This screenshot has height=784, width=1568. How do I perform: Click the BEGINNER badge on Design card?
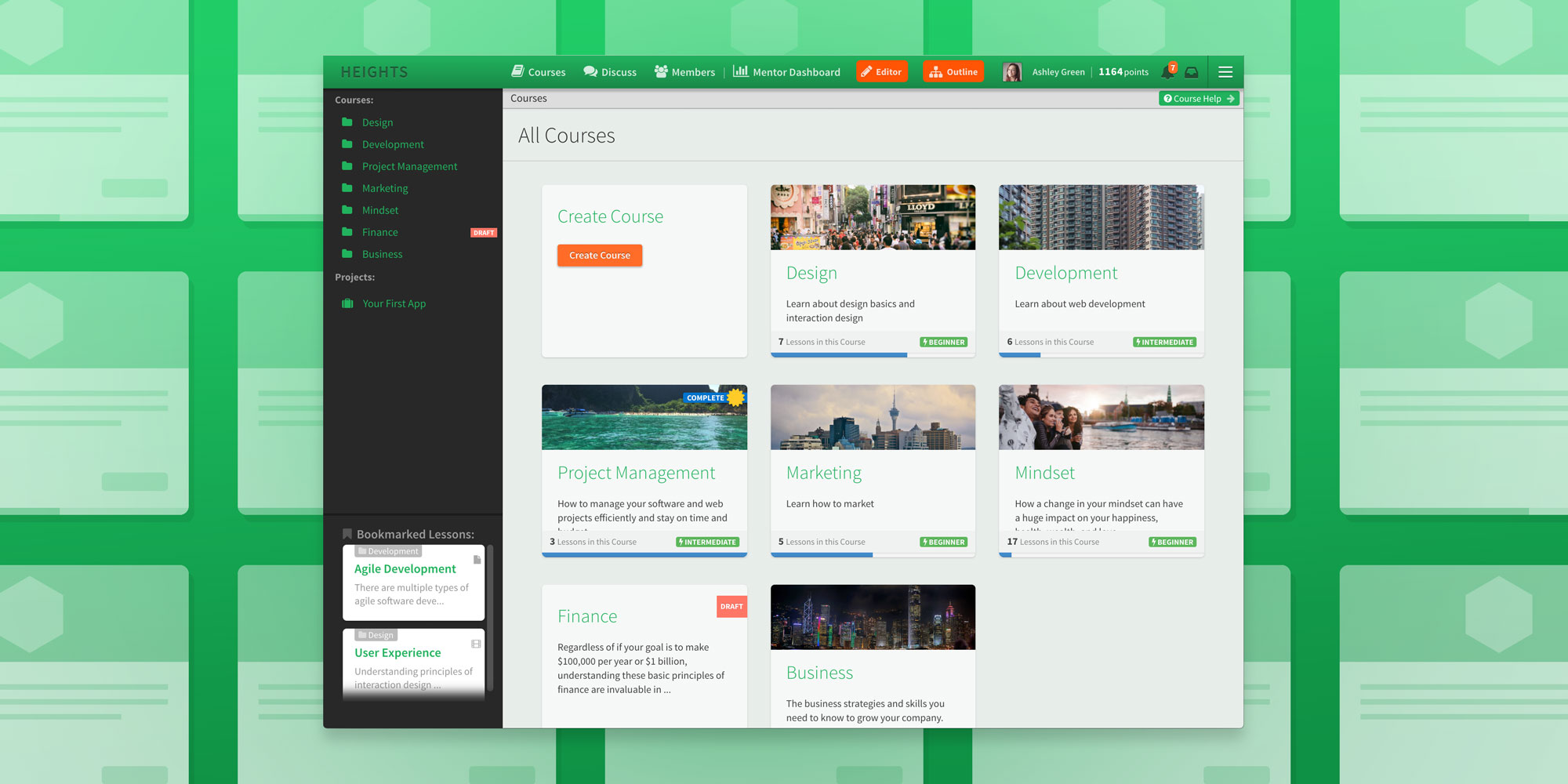[944, 342]
